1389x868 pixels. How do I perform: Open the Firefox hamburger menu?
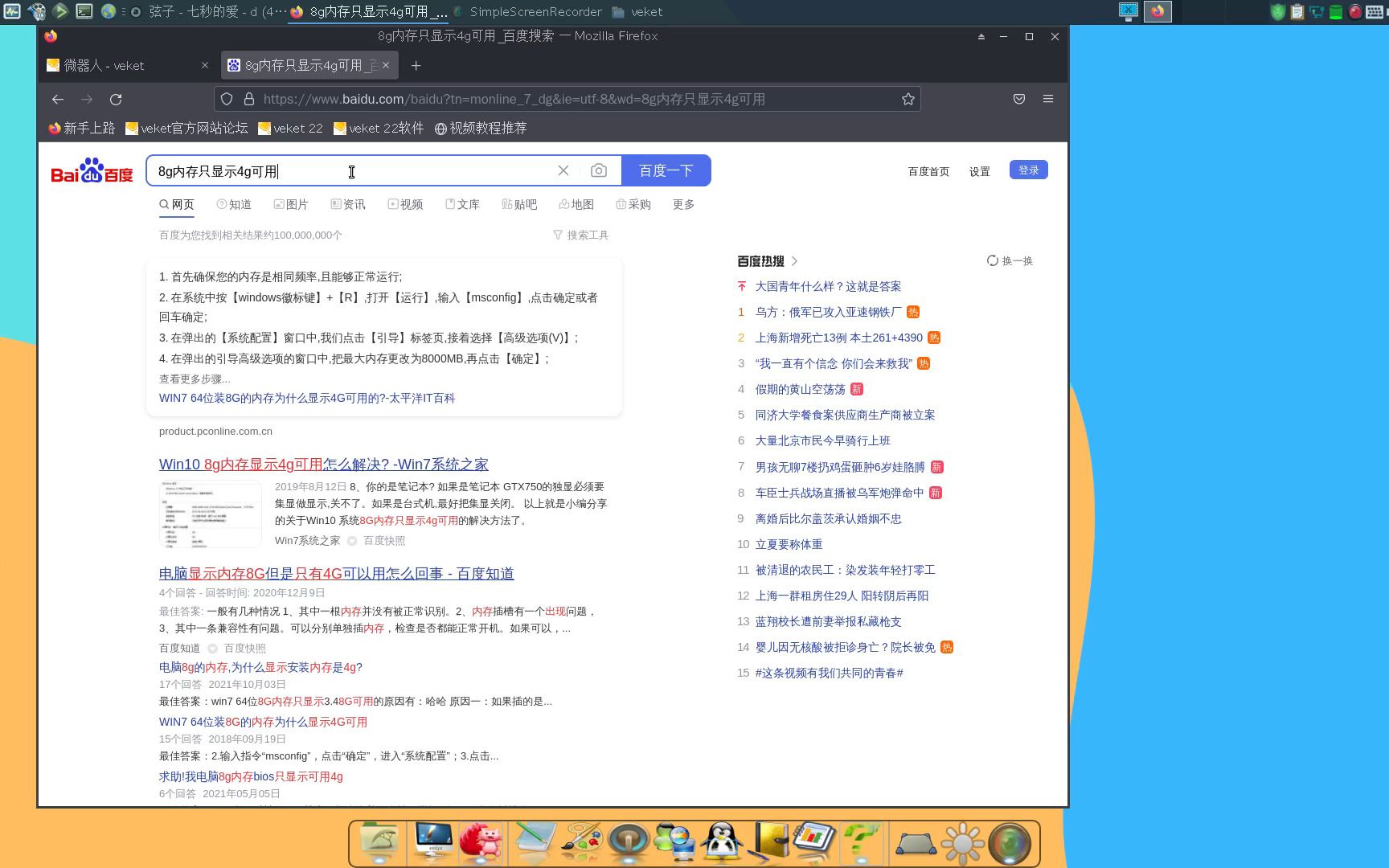click(x=1048, y=99)
